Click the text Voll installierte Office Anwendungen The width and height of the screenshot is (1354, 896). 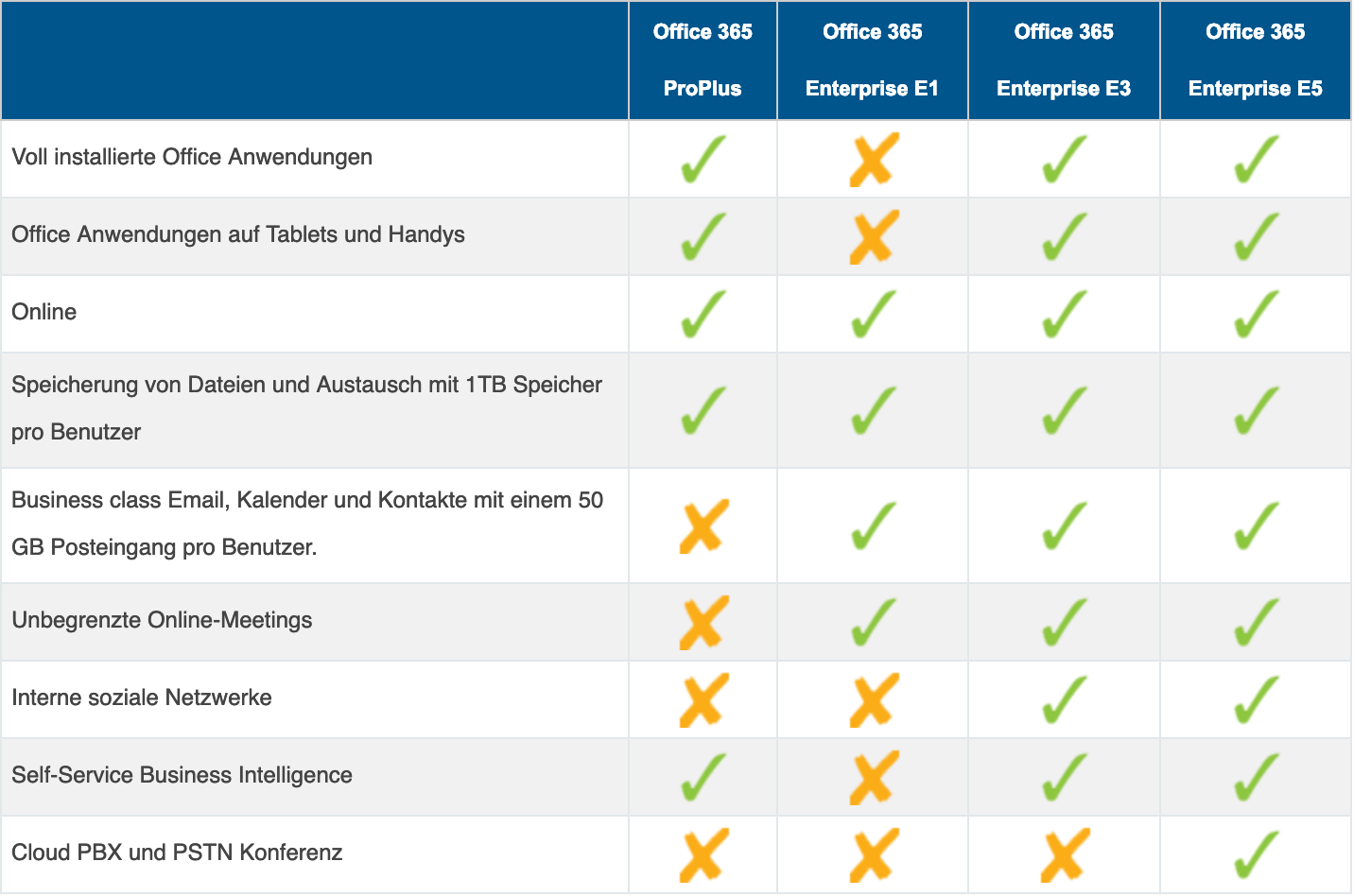(192, 157)
